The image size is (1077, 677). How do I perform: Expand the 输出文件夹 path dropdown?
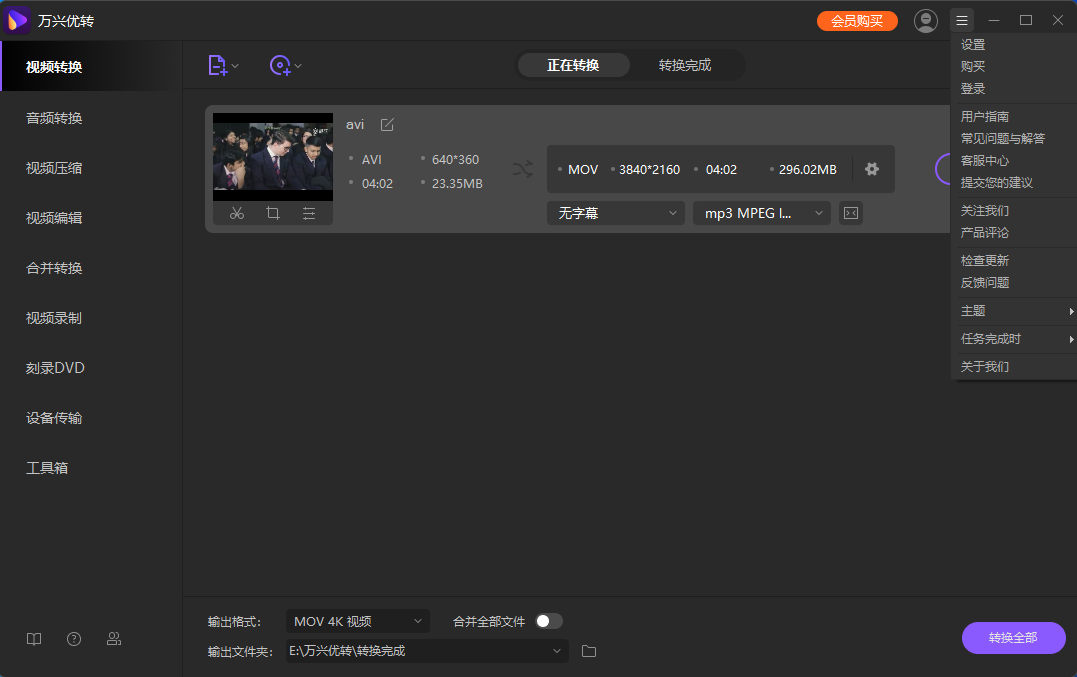427,651
